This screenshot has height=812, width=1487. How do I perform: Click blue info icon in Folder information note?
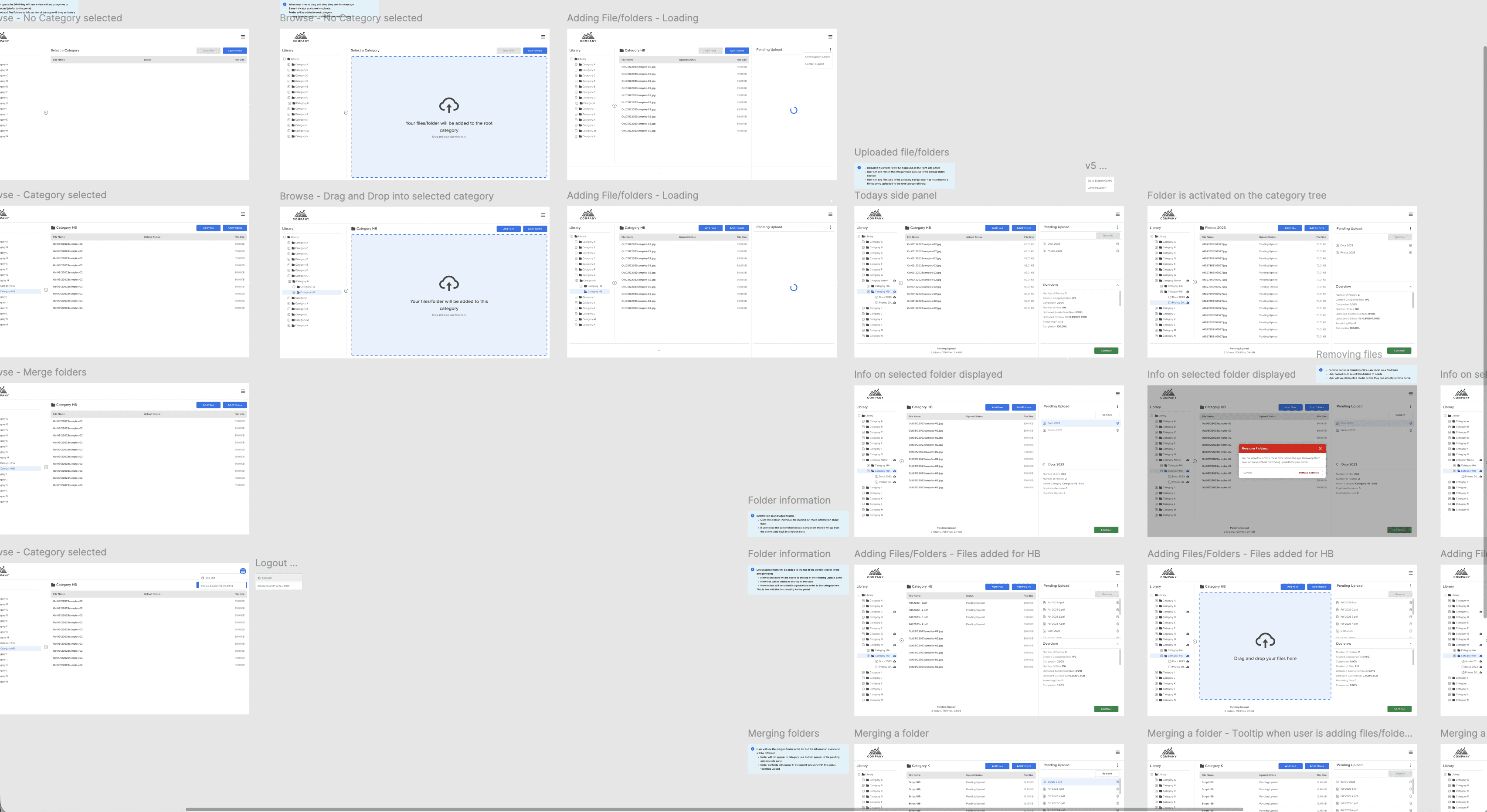pyautogui.click(x=752, y=516)
